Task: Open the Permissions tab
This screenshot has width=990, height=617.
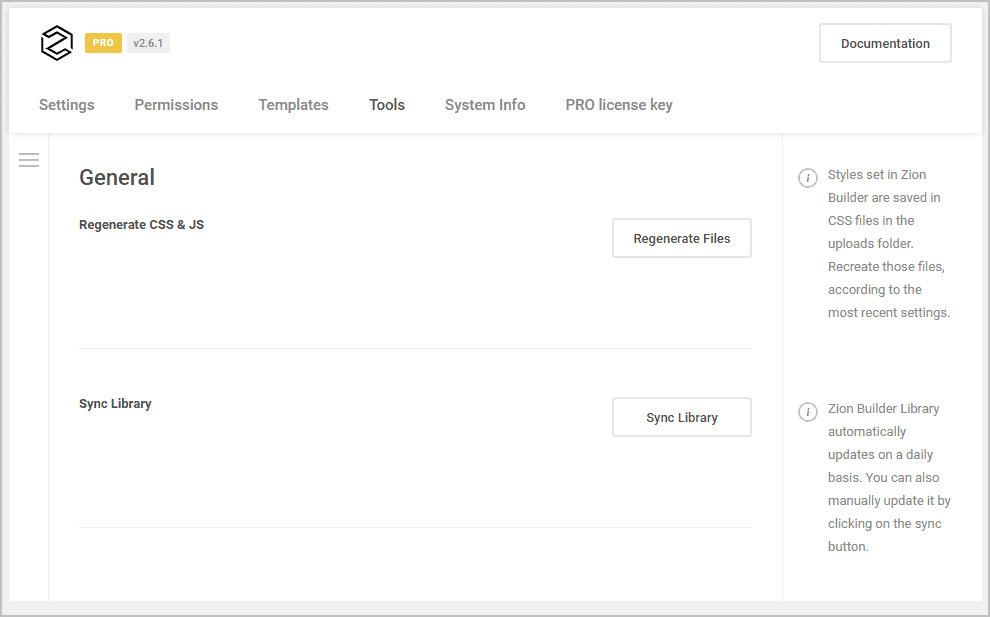Action: [176, 104]
